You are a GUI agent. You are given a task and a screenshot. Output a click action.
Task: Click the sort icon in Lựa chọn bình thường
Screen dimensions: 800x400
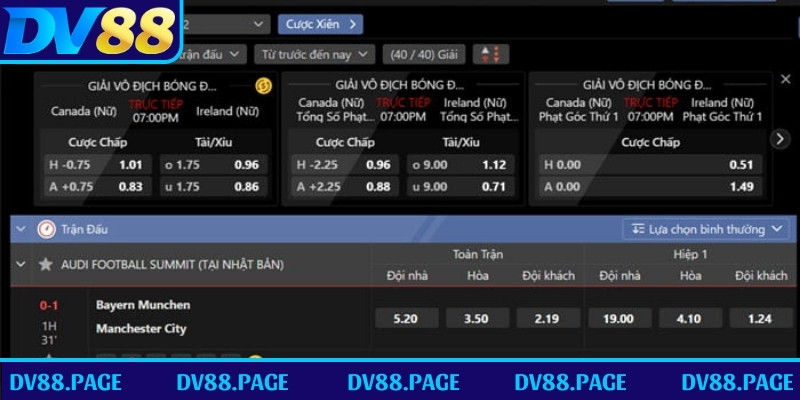(x=636, y=230)
